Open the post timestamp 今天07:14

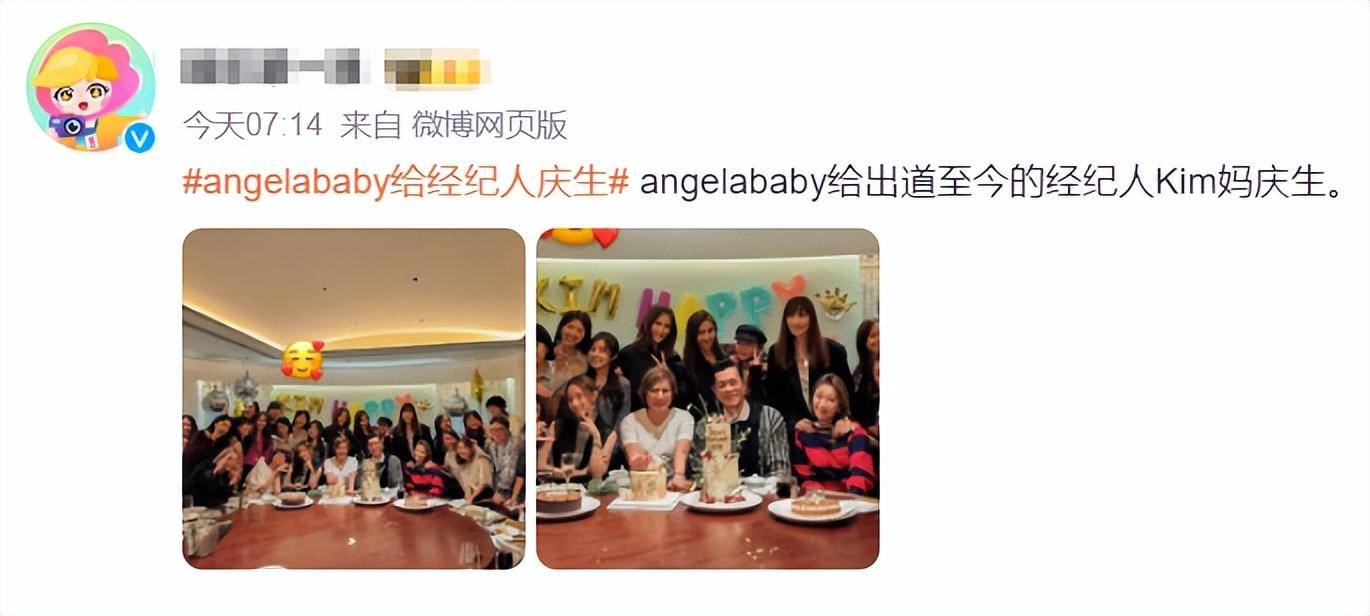[x=253, y=125]
